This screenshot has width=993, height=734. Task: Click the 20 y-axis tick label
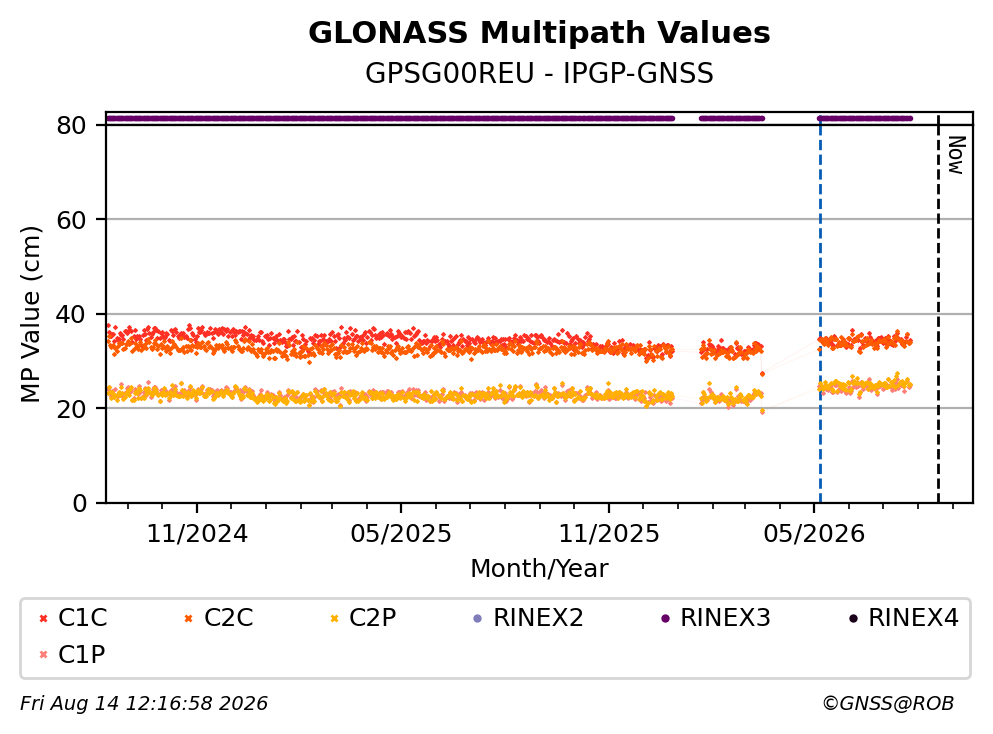click(71, 409)
